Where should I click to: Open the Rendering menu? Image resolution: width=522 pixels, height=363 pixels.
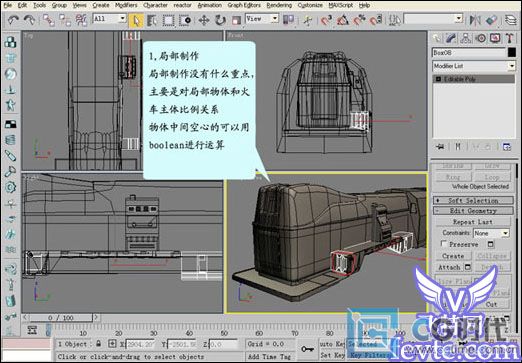(279, 5)
